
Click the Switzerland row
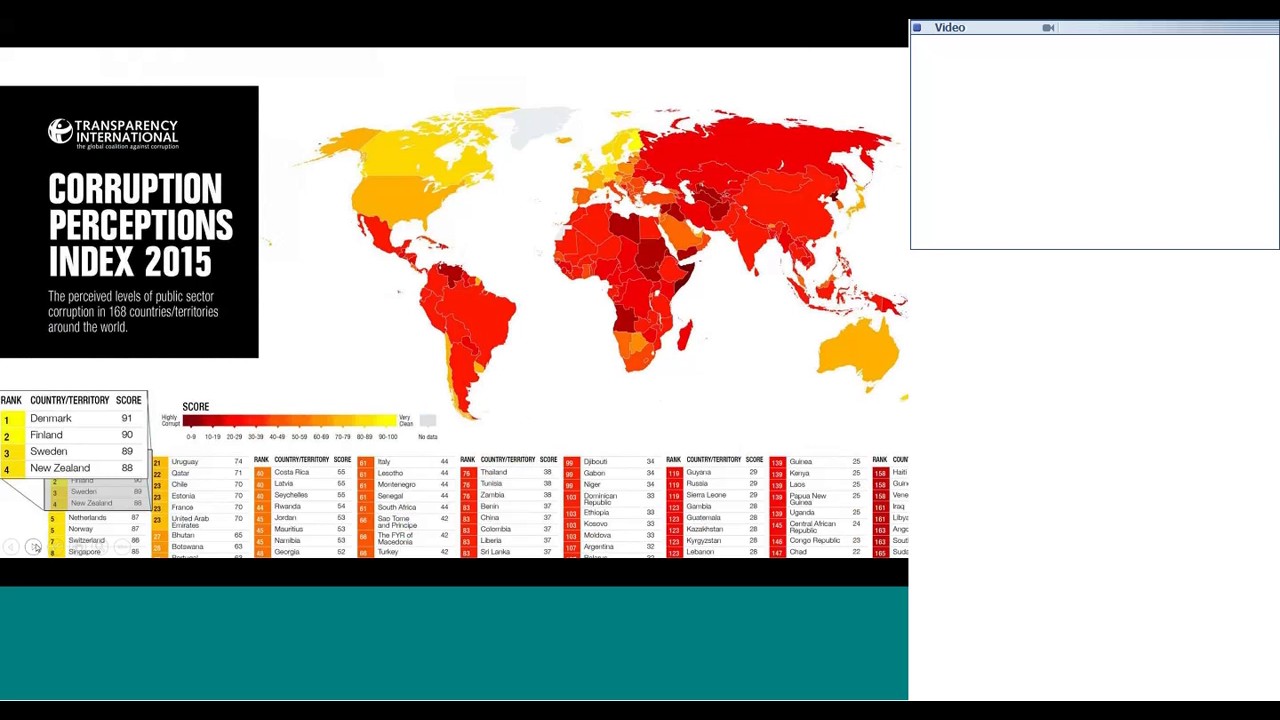coord(96,541)
